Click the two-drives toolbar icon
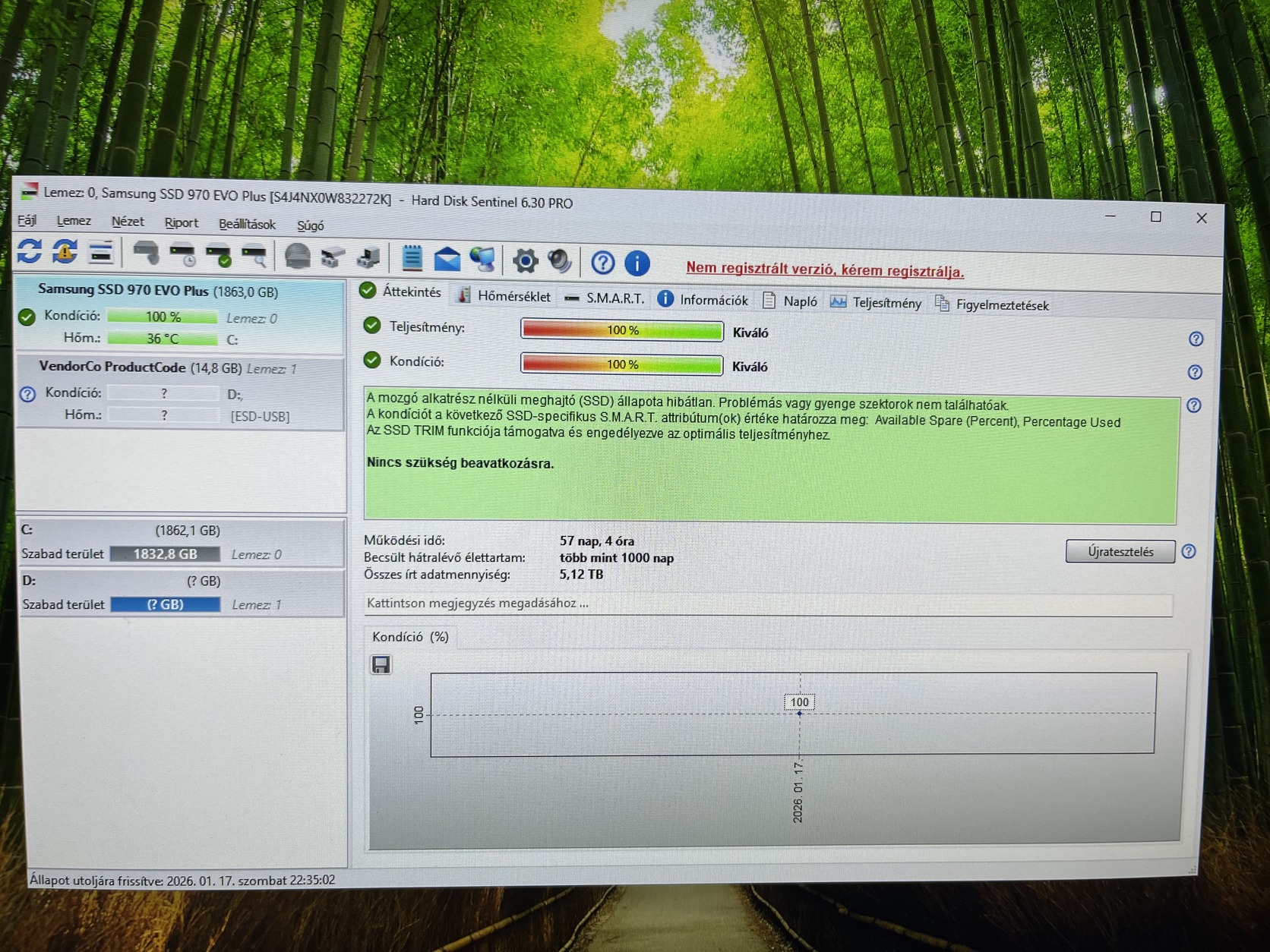 coord(333,257)
